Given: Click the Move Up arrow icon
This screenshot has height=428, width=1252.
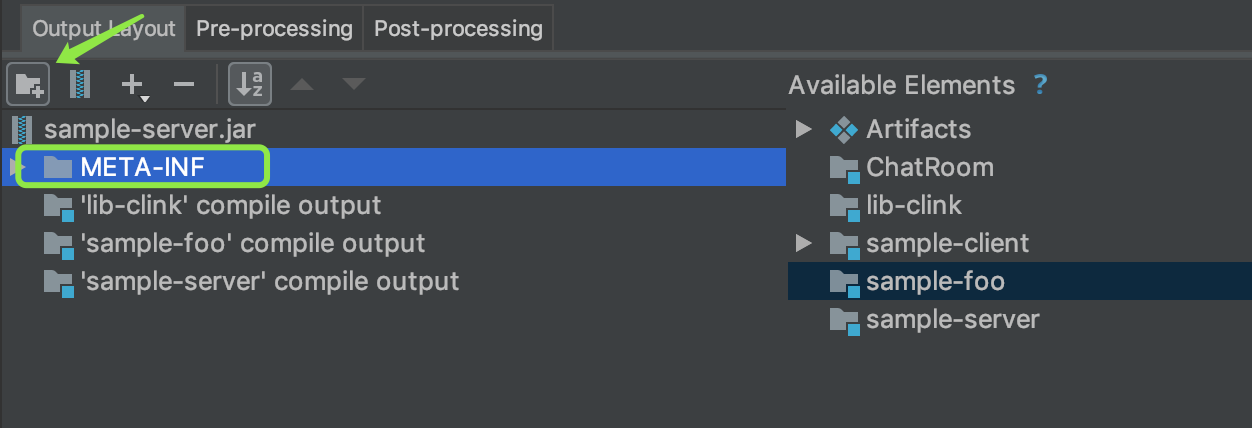Looking at the screenshot, I should coord(302,85).
